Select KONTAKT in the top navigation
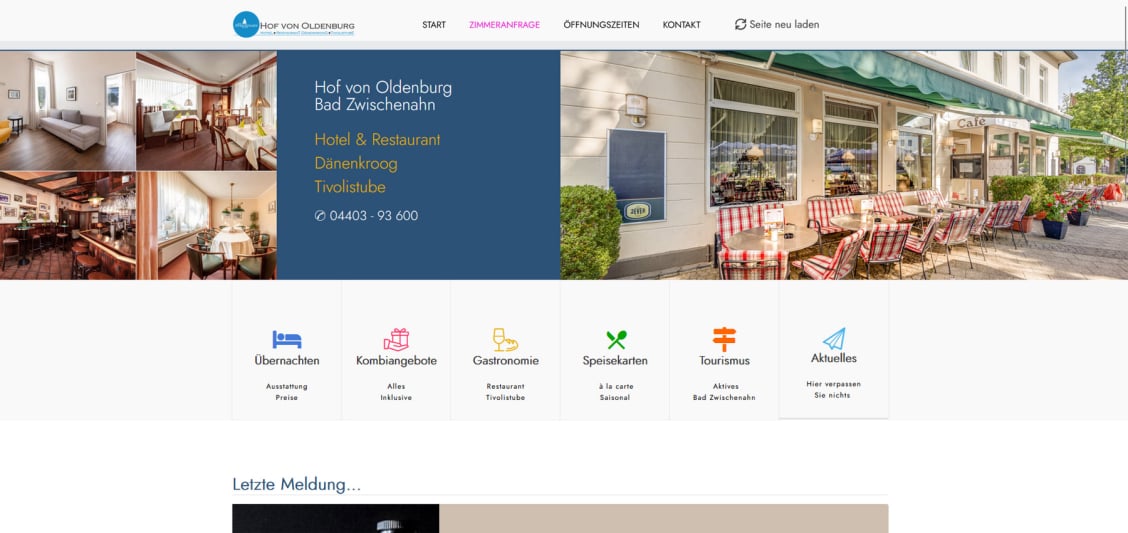This screenshot has width=1128, height=533. (681, 24)
